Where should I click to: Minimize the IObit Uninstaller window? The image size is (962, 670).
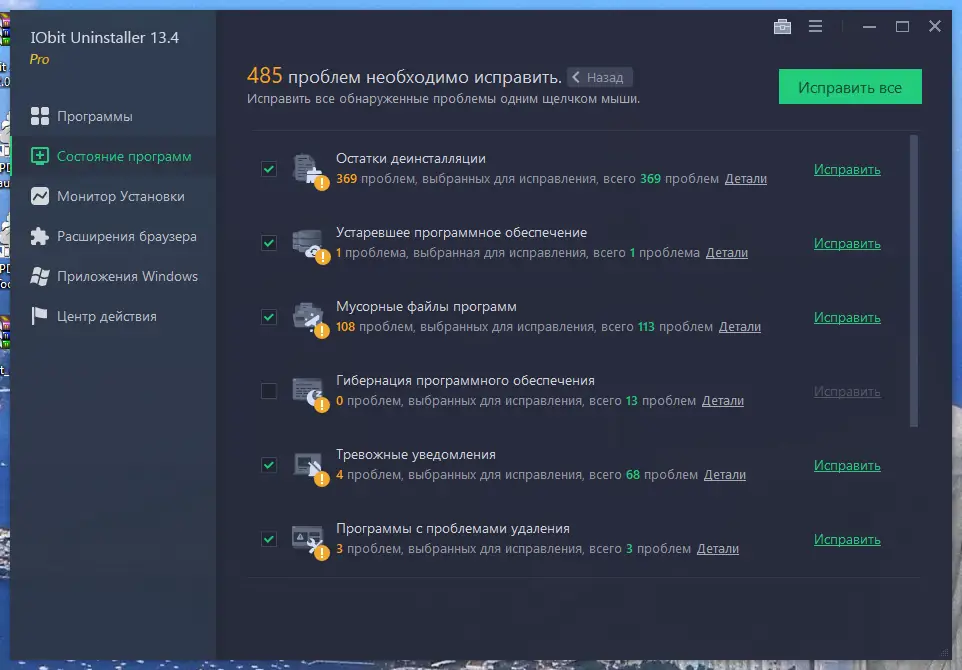(869, 26)
